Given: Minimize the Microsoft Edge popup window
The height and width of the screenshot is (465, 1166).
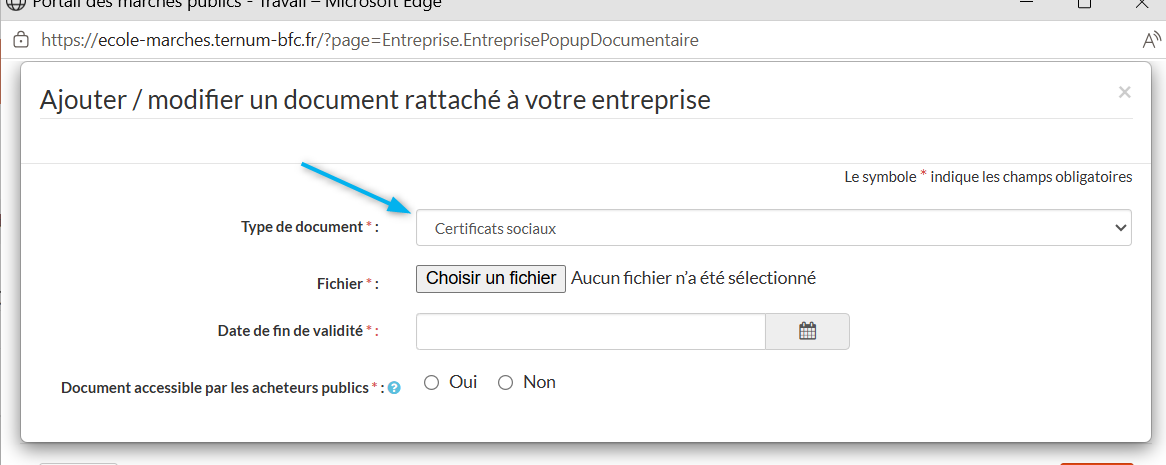Looking at the screenshot, I should (1027, 3).
